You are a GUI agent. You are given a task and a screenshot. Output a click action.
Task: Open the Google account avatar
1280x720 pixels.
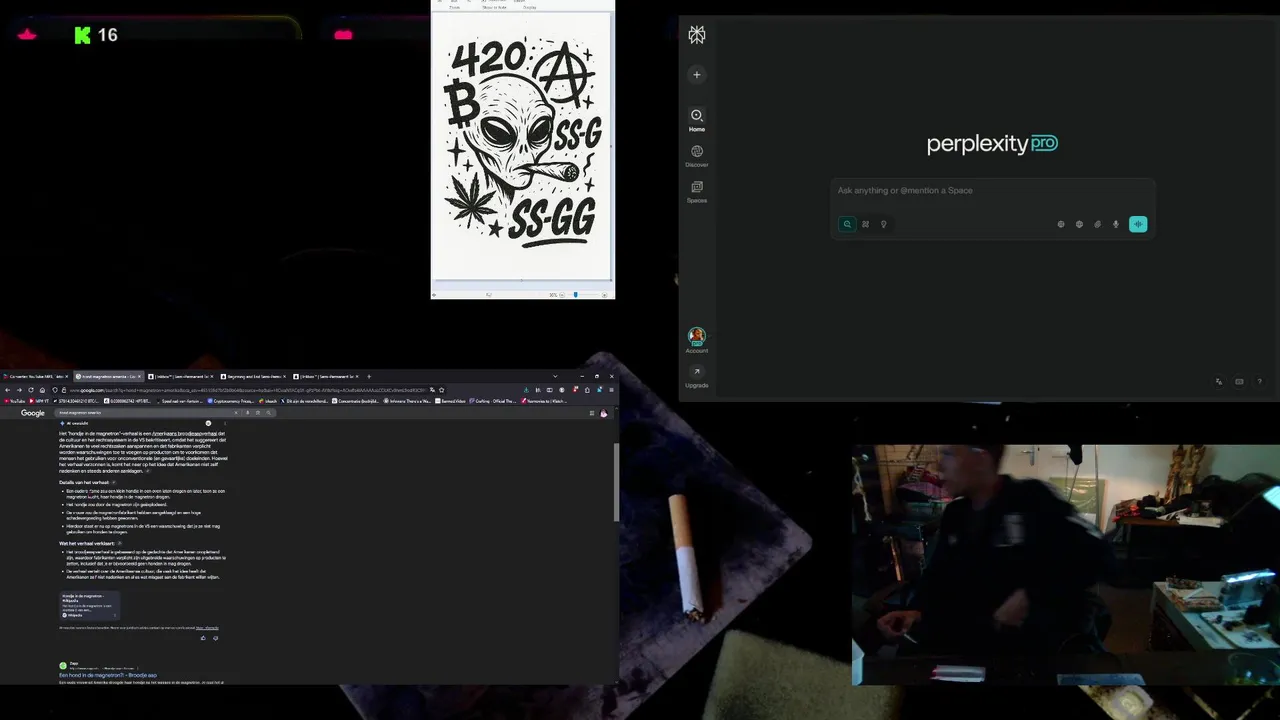coord(603,413)
